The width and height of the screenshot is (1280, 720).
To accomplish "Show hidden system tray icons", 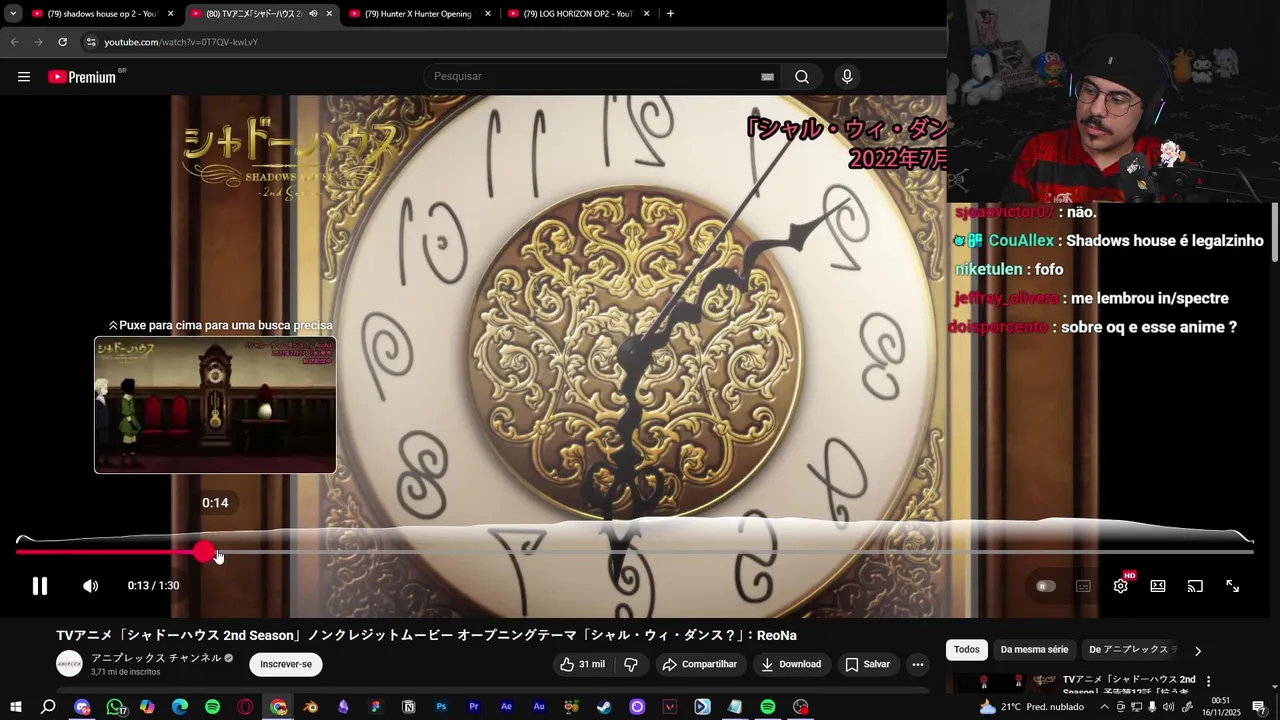I will click(x=1104, y=707).
